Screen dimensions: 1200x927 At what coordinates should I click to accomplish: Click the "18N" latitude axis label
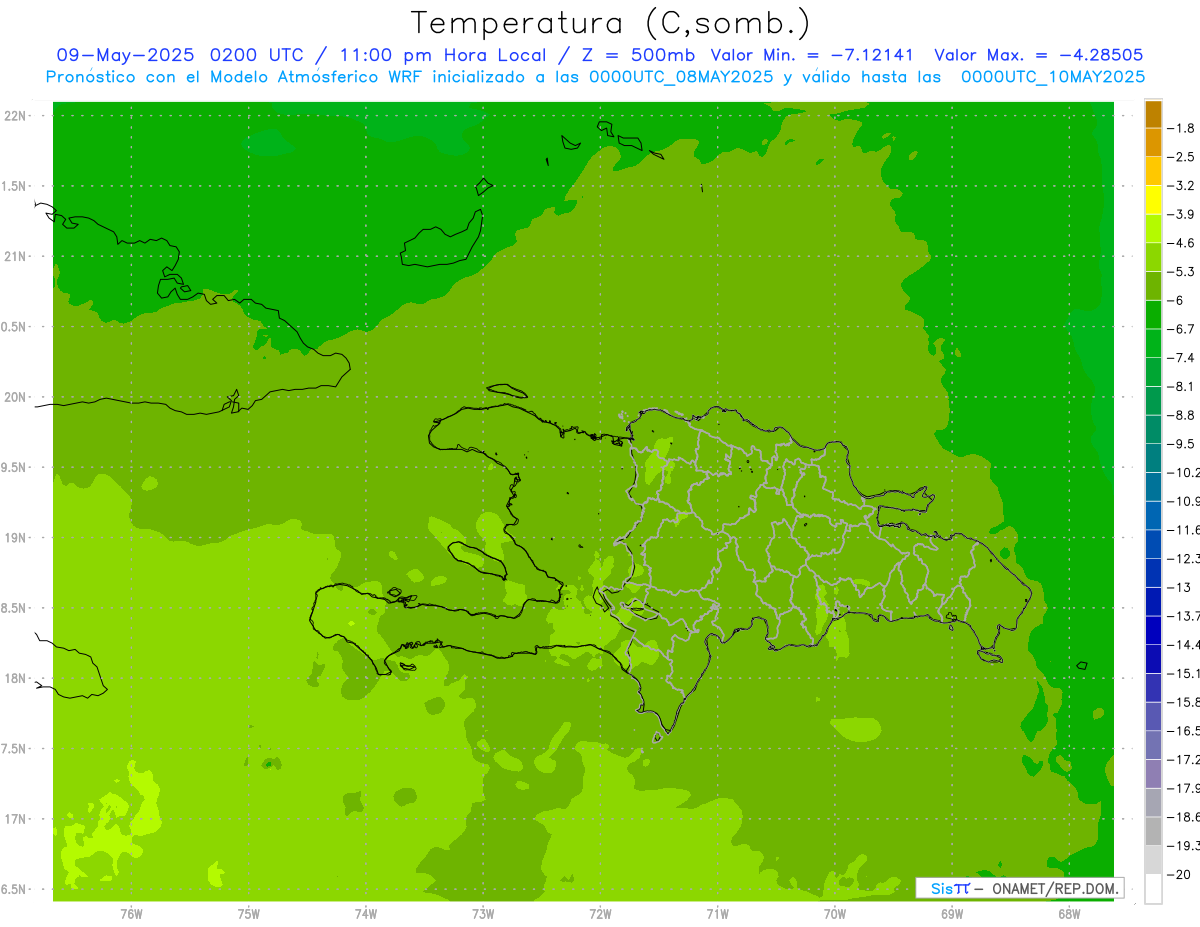click(15, 678)
